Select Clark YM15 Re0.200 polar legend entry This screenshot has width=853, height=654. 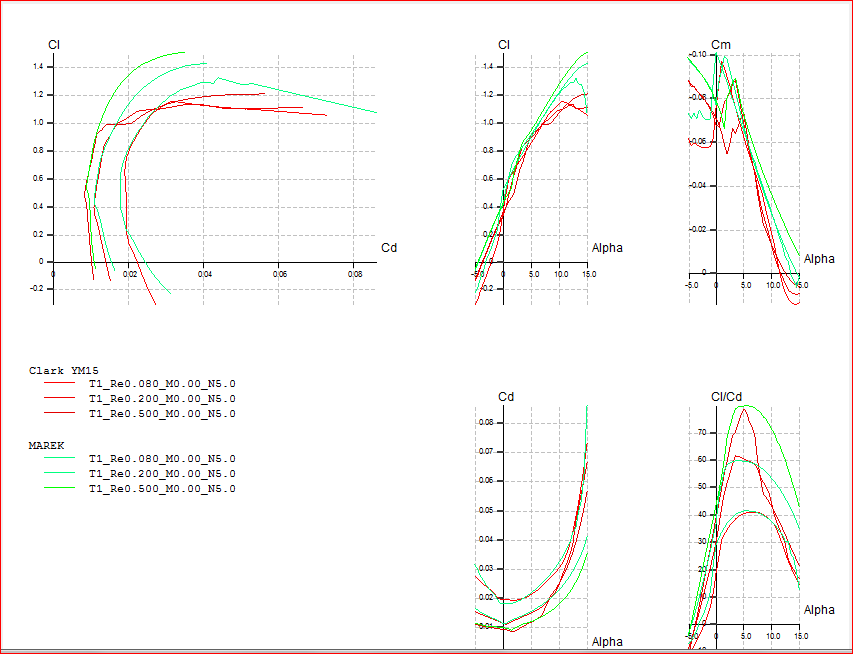pyautogui.click(x=162, y=399)
